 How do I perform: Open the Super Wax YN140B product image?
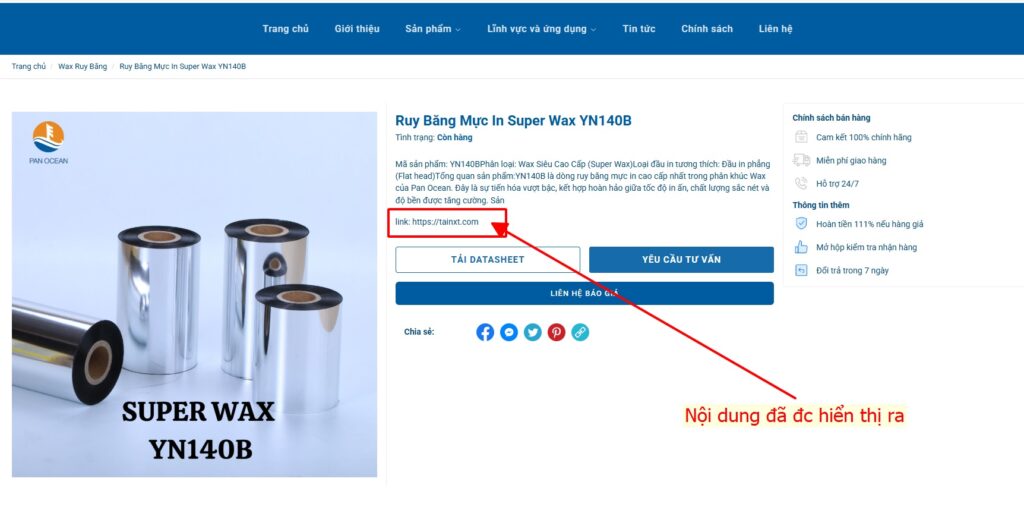[194, 295]
